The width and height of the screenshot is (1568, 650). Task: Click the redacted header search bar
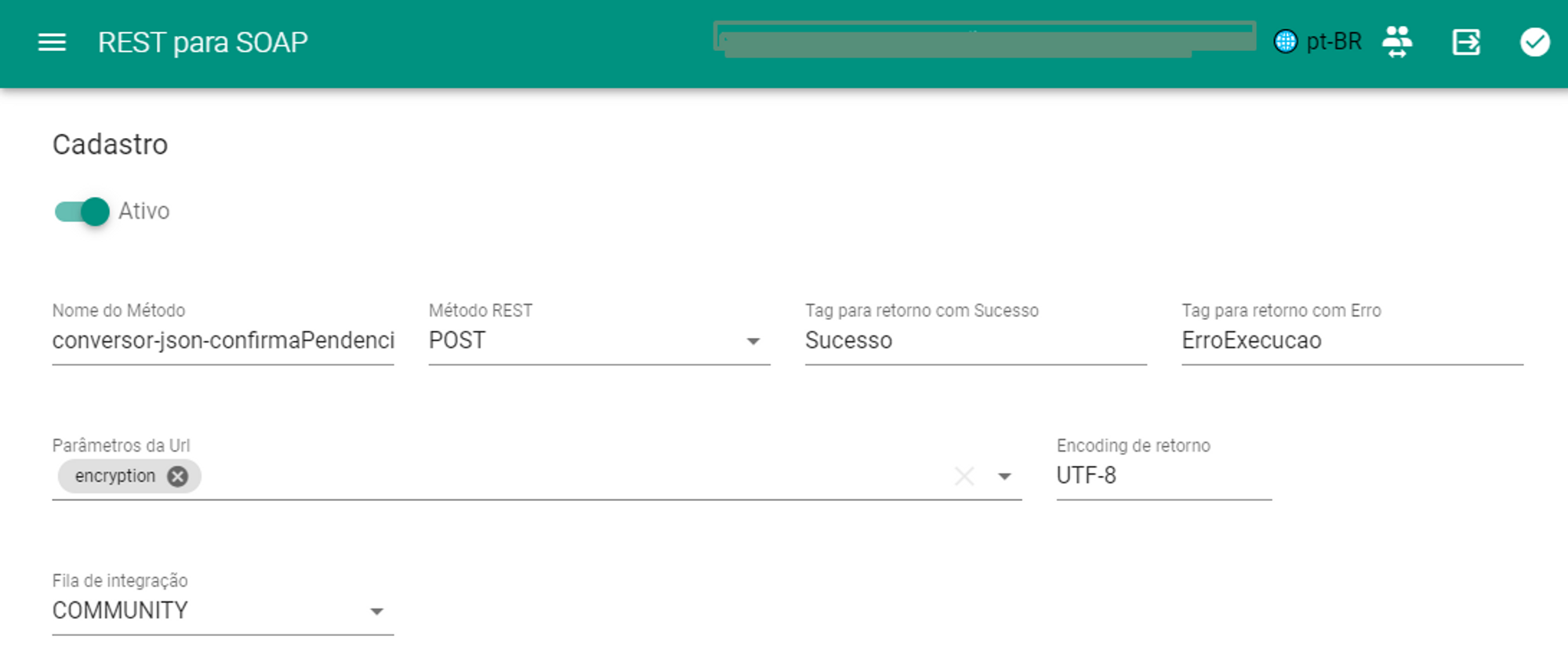click(984, 39)
